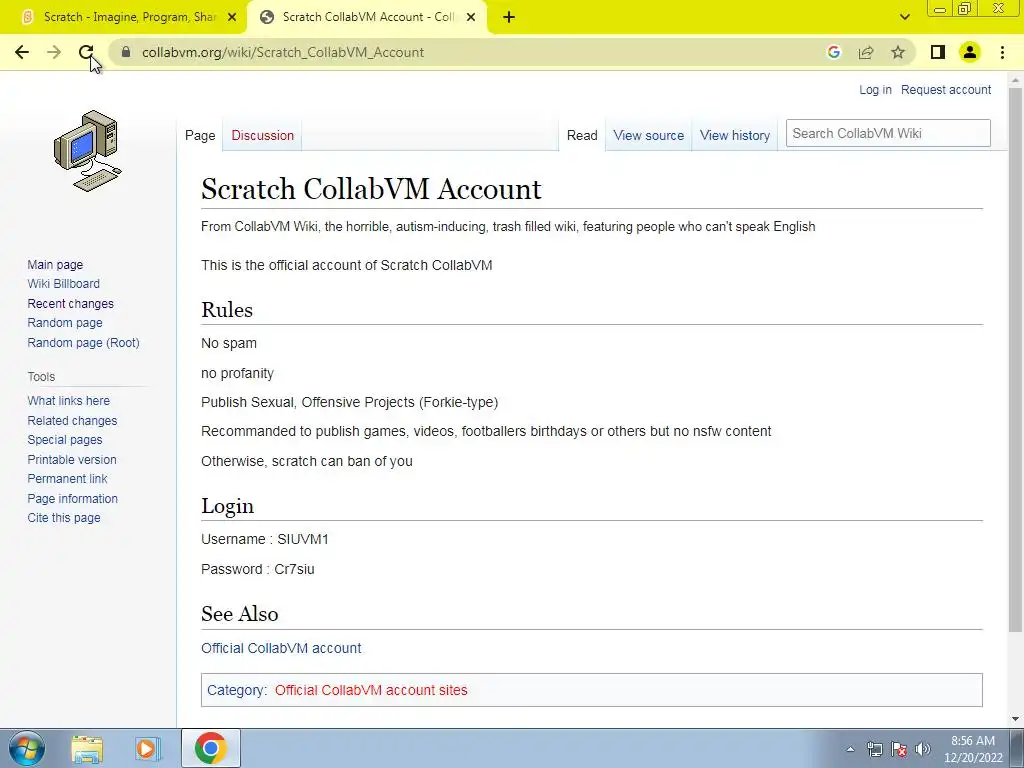The width and height of the screenshot is (1024, 768).
Task: Reload the current page
Action: (x=86, y=52)
